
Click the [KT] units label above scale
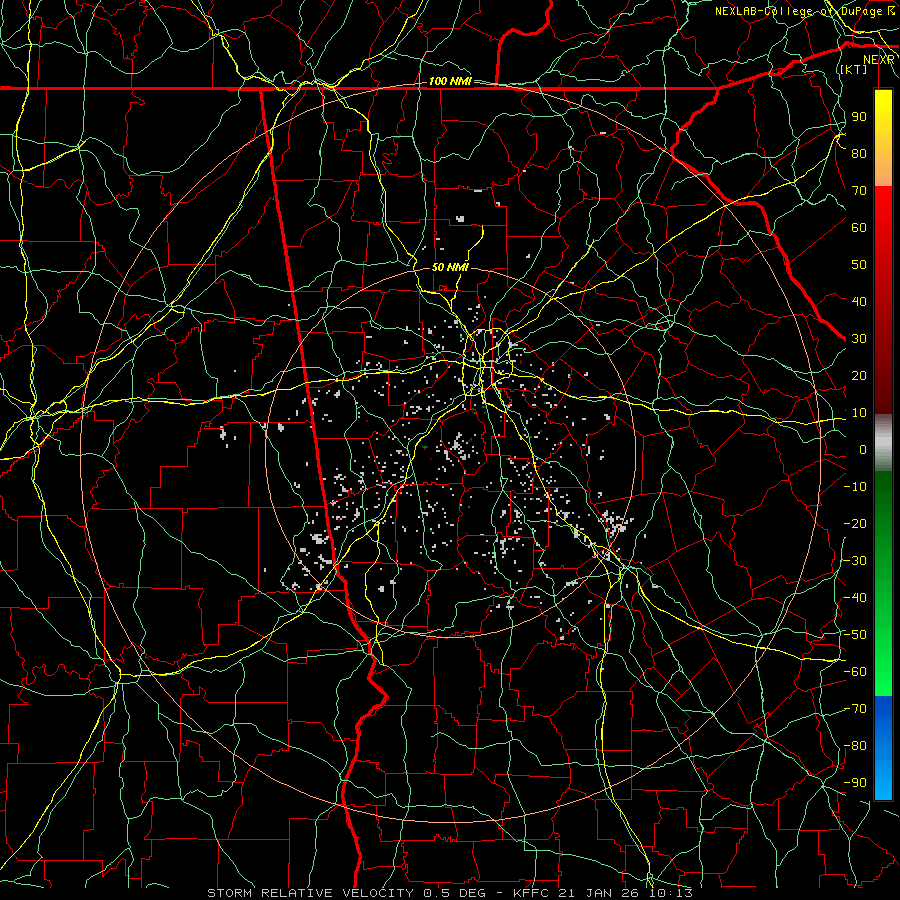click(853, 69)
